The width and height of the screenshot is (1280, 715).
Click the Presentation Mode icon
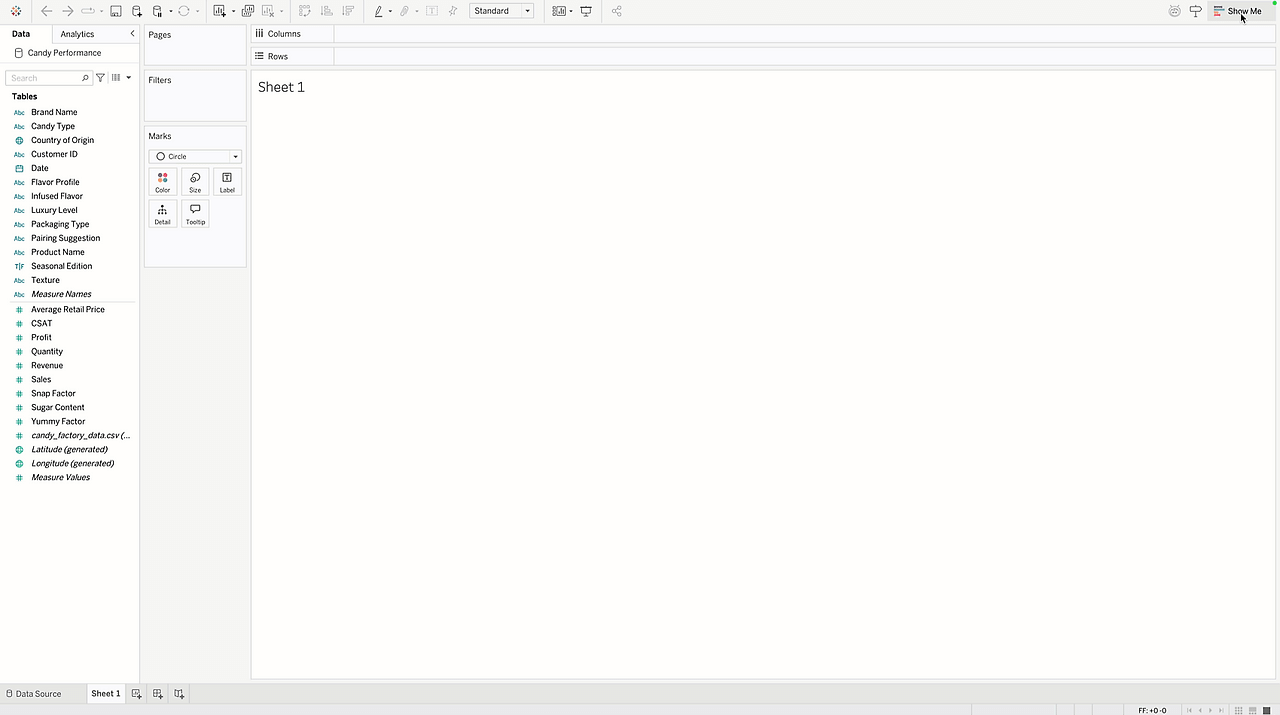(586, 11)
